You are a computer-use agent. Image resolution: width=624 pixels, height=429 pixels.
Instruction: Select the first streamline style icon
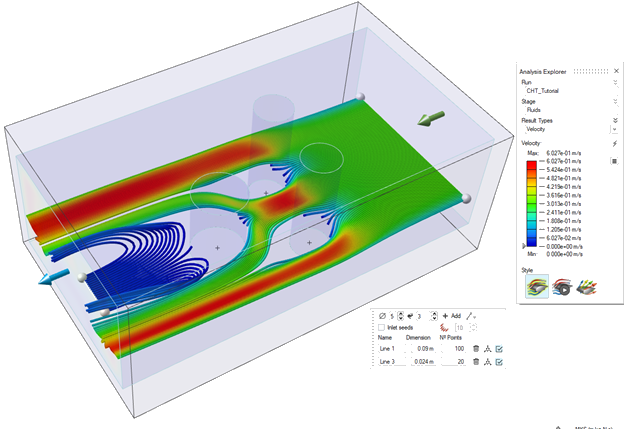(536, 285)
